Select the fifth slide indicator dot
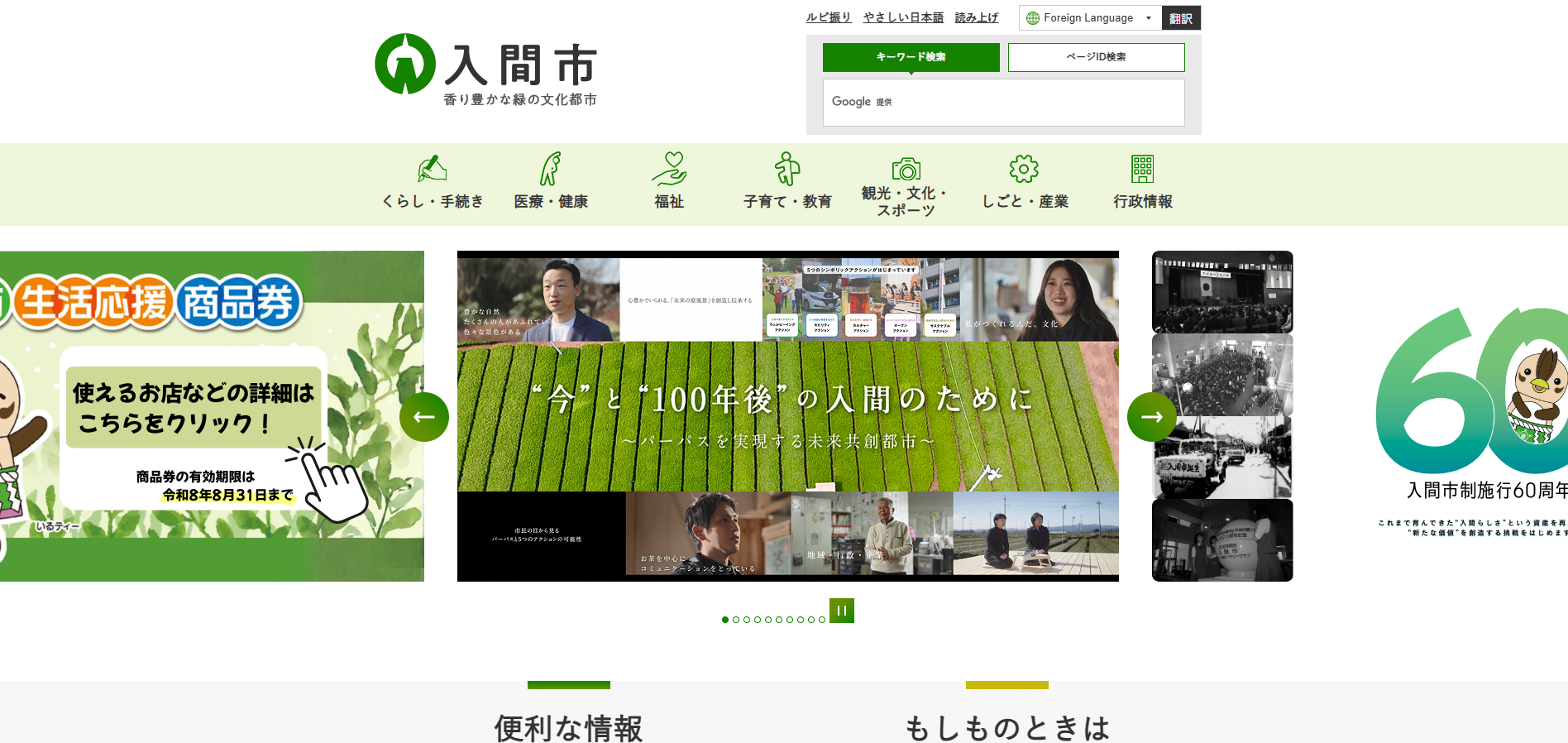This screenshot has width=1568, height=743. 768,620
